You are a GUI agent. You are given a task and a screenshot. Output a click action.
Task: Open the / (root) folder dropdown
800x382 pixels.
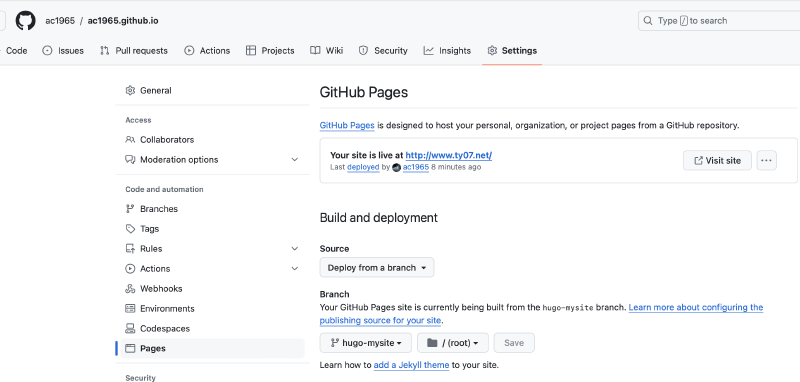pyautogui.click(x=453, y=343)
